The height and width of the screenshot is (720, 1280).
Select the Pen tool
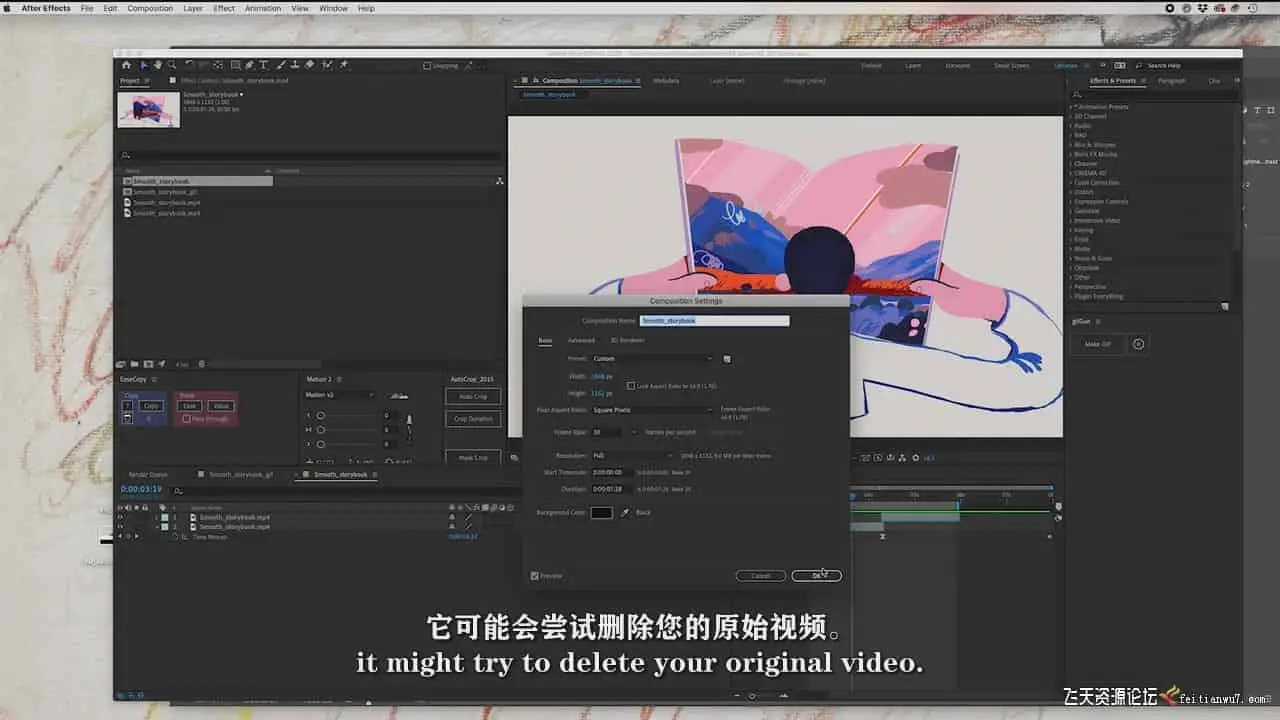coord(250,65)
